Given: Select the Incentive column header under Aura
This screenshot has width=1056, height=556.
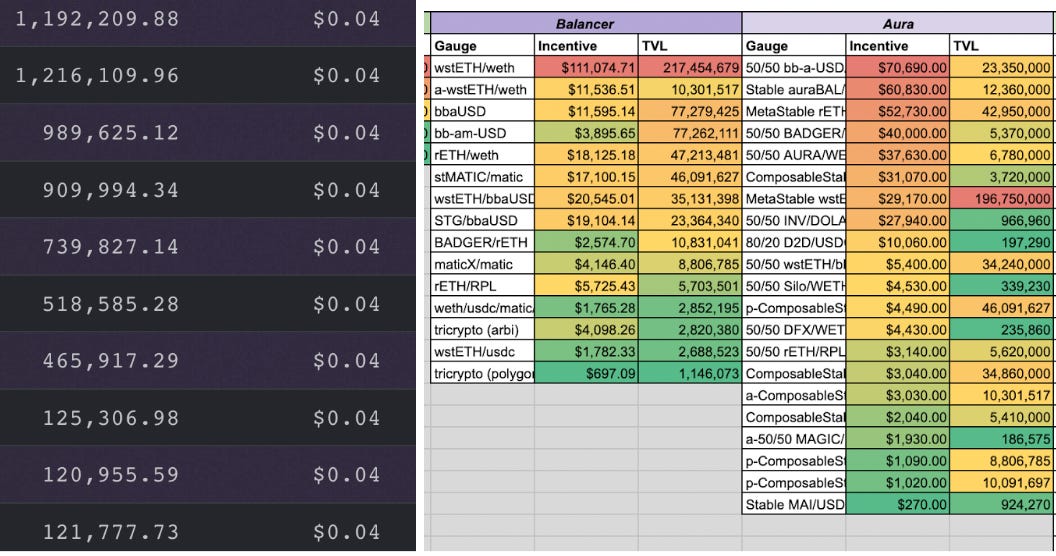Looking at the screenshot, I should pos(897,46).
